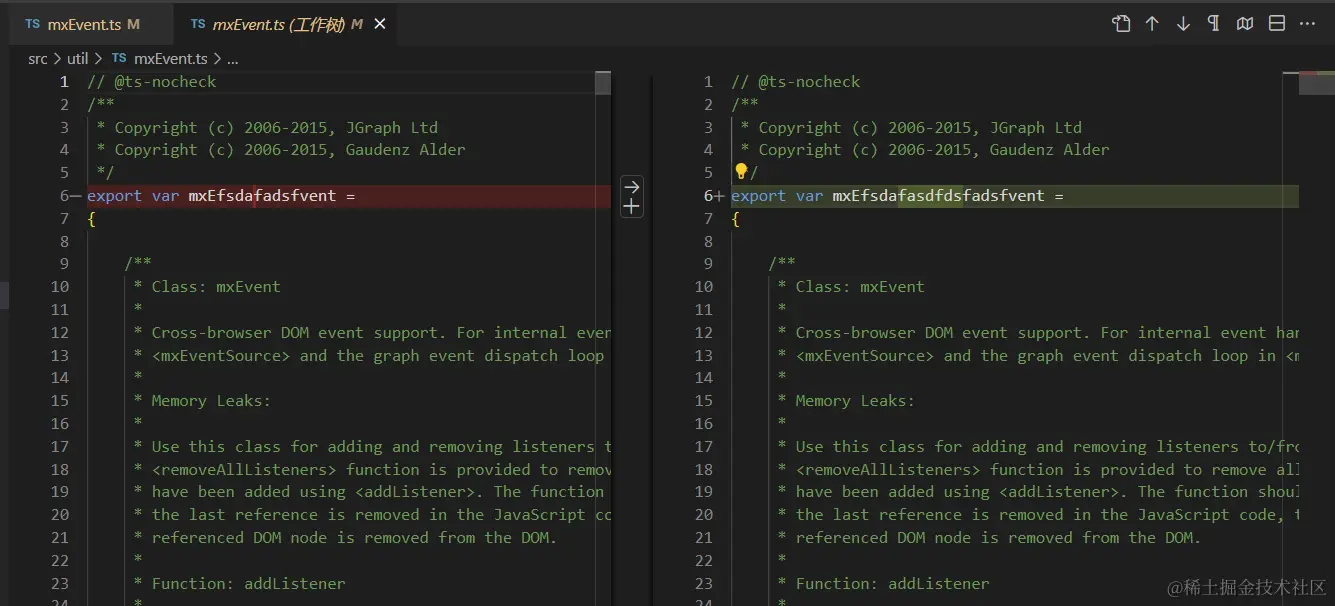Toggle inline view with split layout icon

pos(1277,24)
